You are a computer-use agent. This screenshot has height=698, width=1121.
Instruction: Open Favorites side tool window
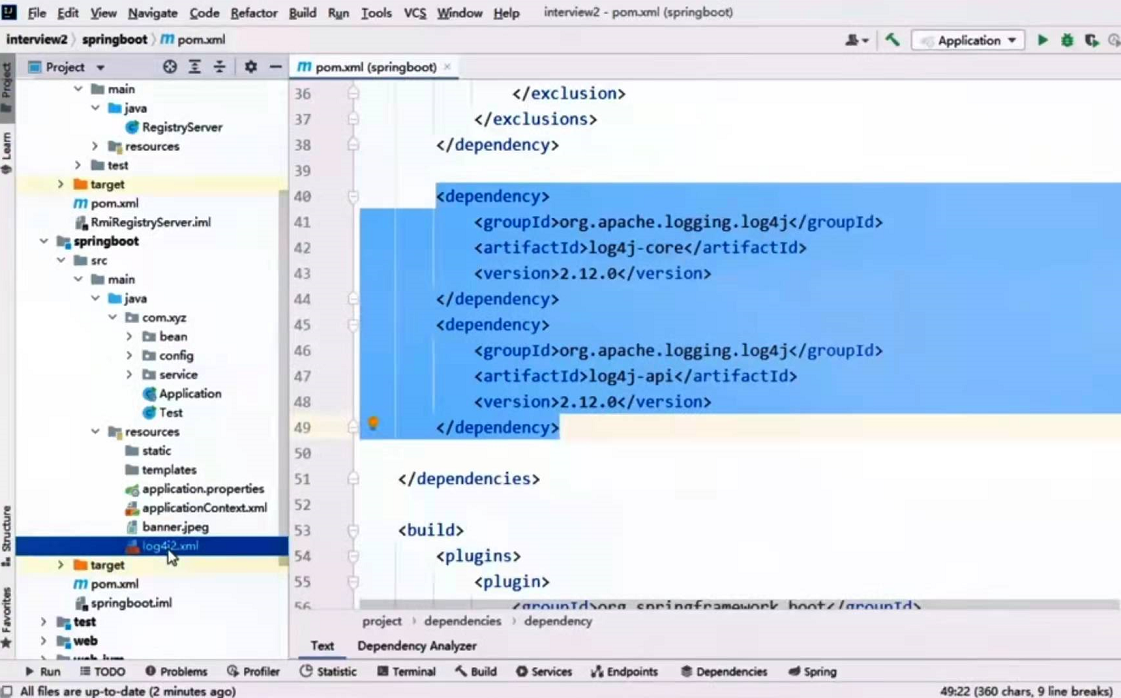pyautogui.click(x=7, y=618)
